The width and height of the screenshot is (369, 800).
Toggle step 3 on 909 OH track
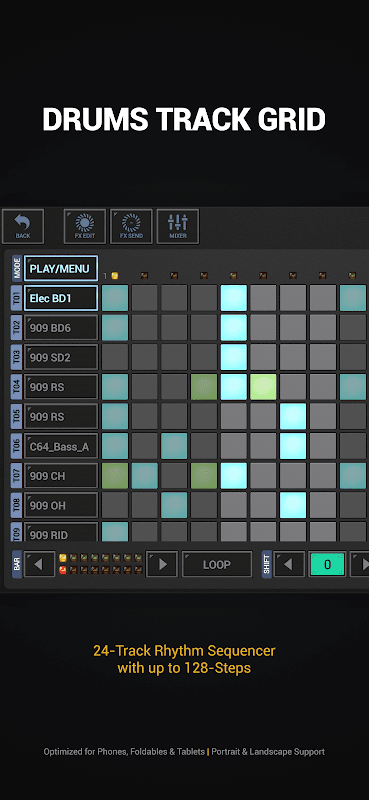point(174,505)
